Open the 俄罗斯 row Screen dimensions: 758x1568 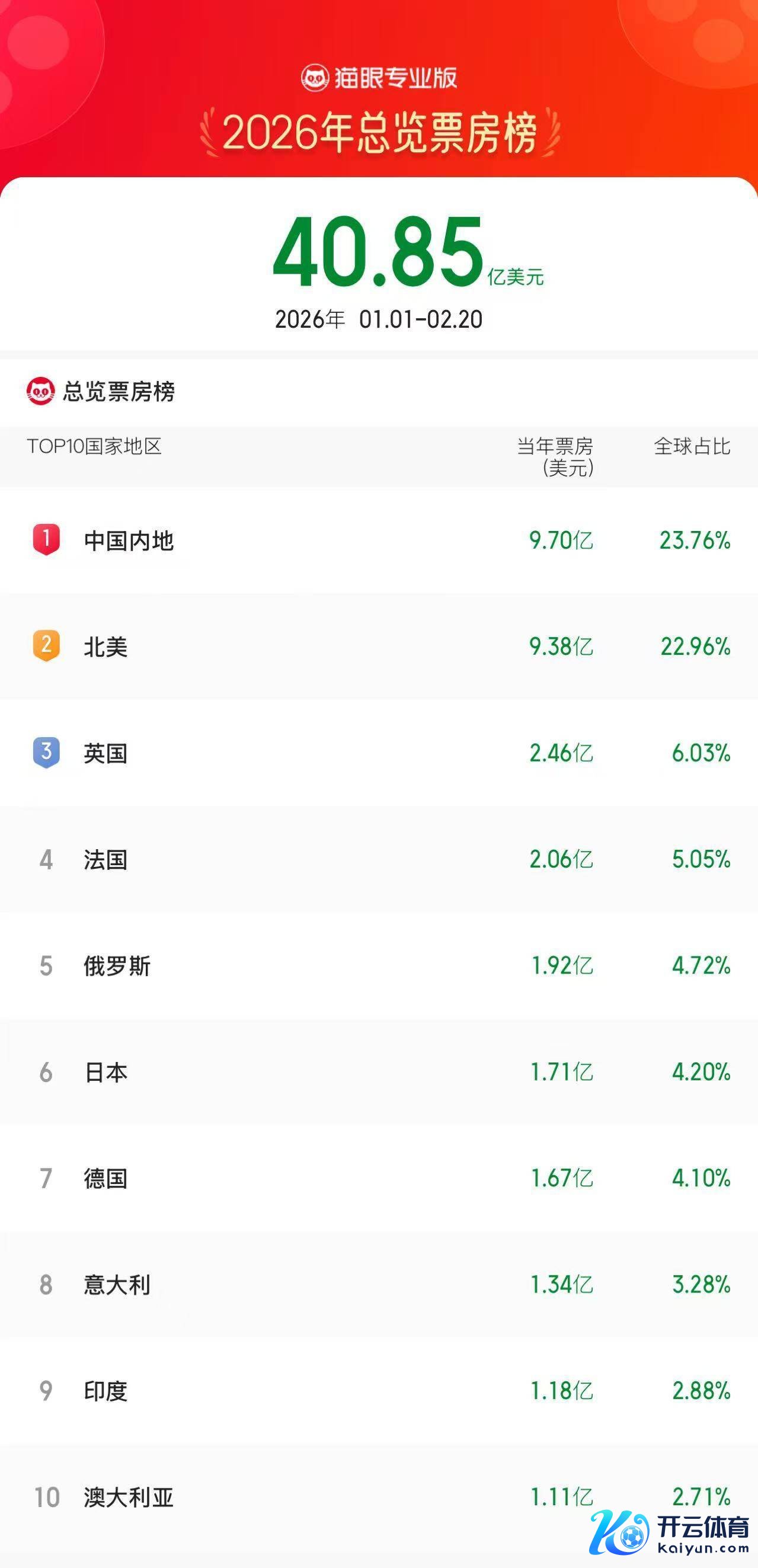pos(117,966)
